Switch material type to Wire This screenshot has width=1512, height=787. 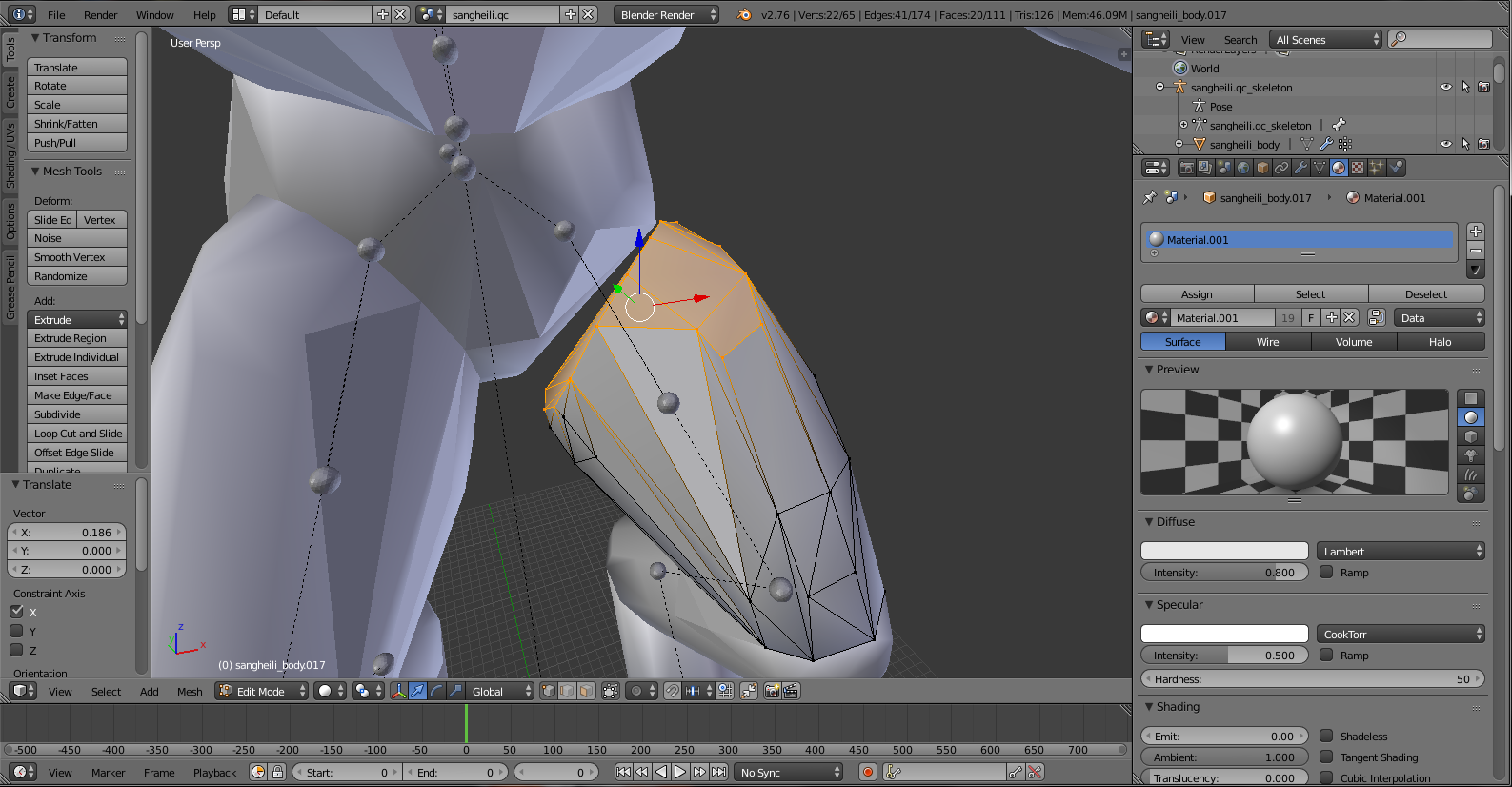(x=1267, y=342)
